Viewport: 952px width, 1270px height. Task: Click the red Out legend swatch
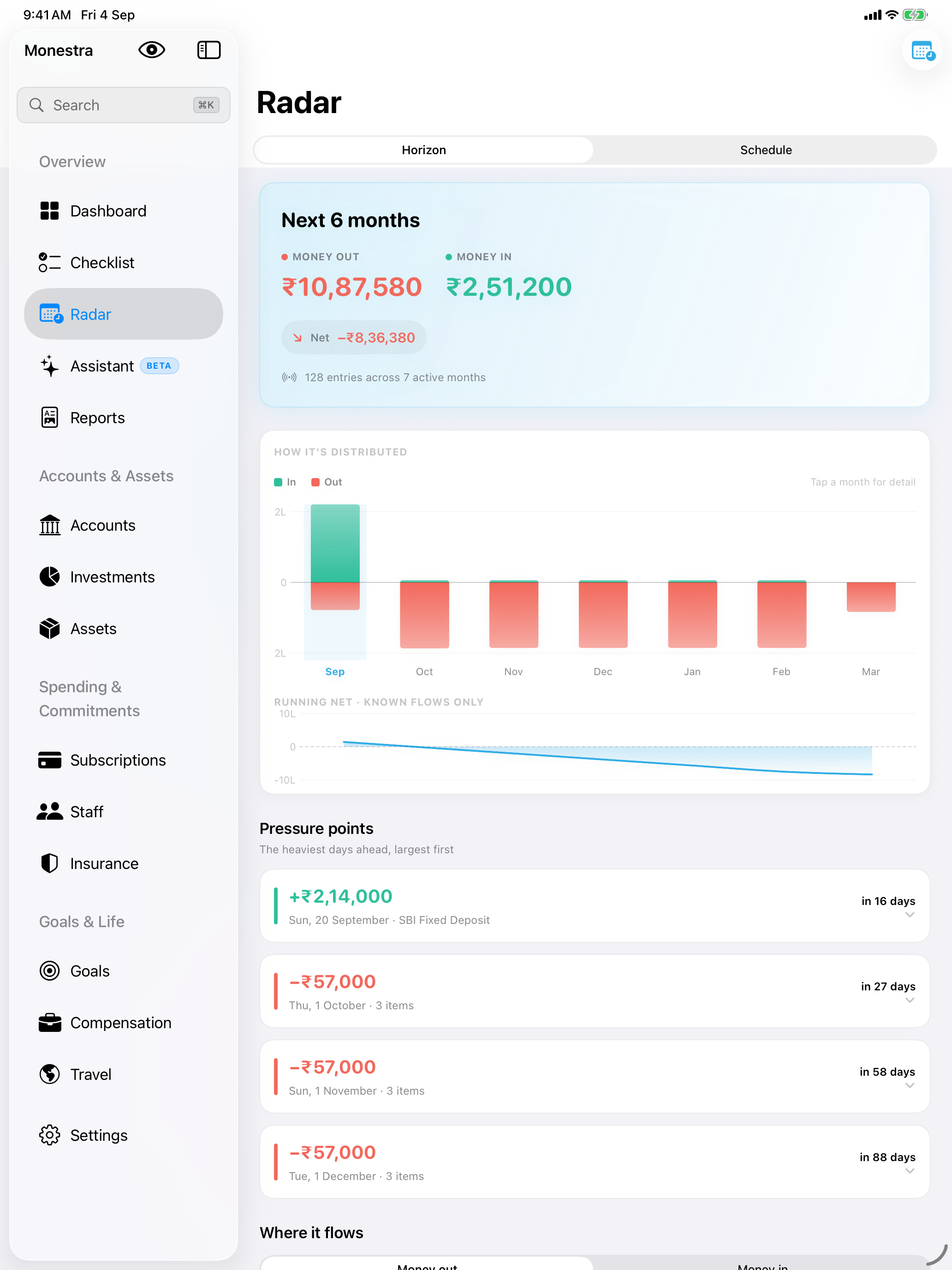pos(315,482)
